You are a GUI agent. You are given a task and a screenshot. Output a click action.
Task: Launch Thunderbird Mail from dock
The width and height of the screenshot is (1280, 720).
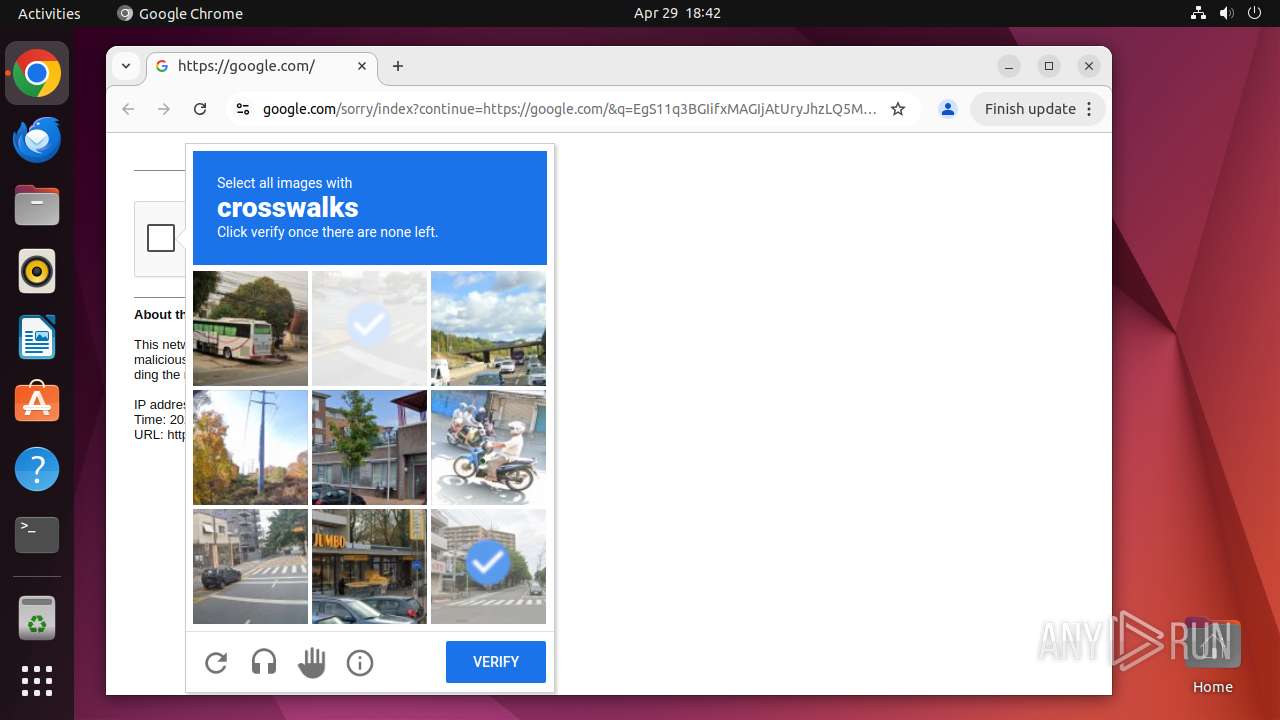click(37, 139)
